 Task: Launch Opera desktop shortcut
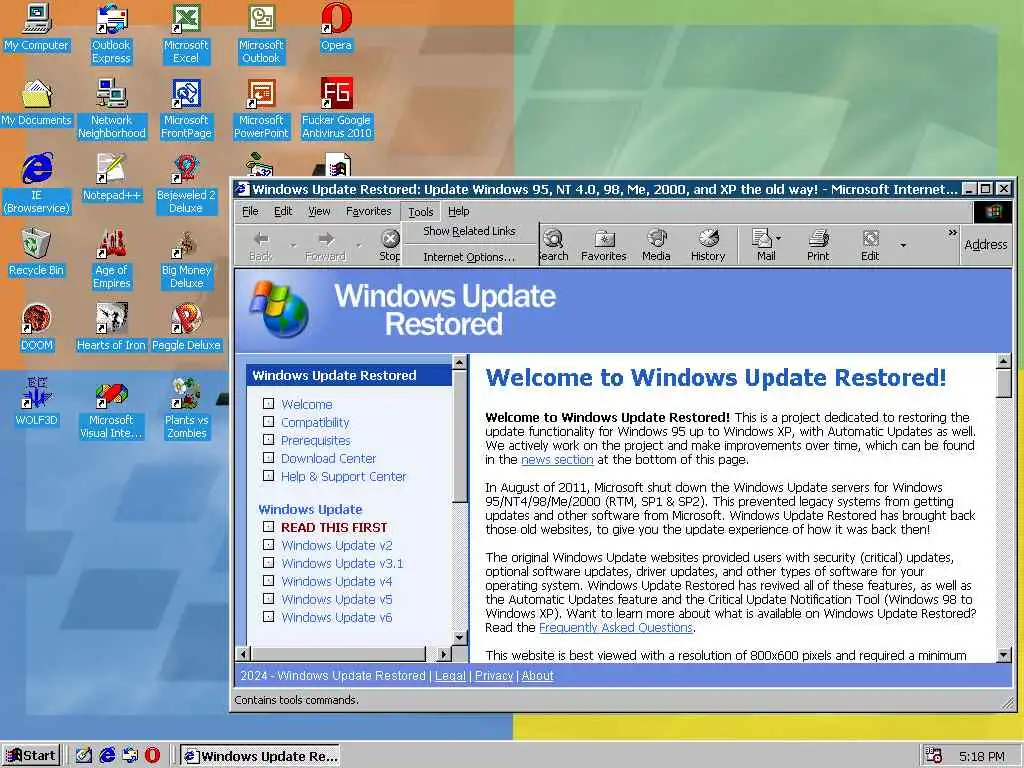pyautogui.click(x=336, y=27)
